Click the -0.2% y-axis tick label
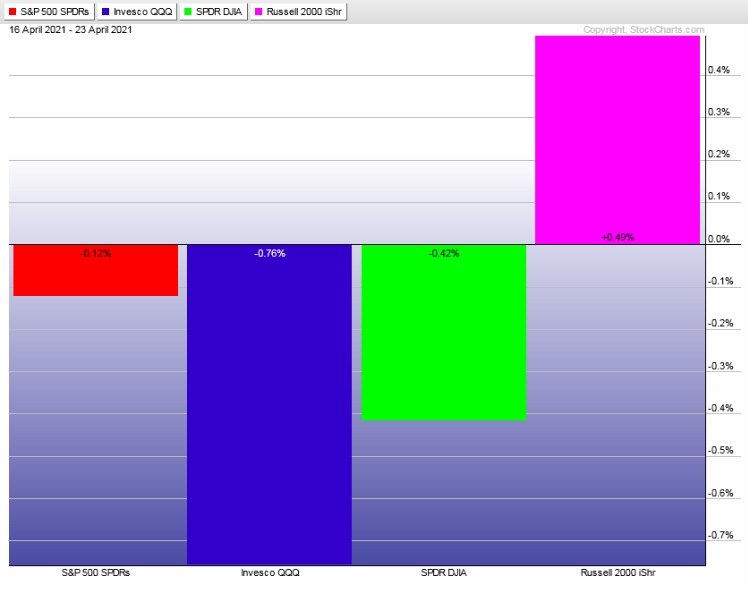 [720, 323]
